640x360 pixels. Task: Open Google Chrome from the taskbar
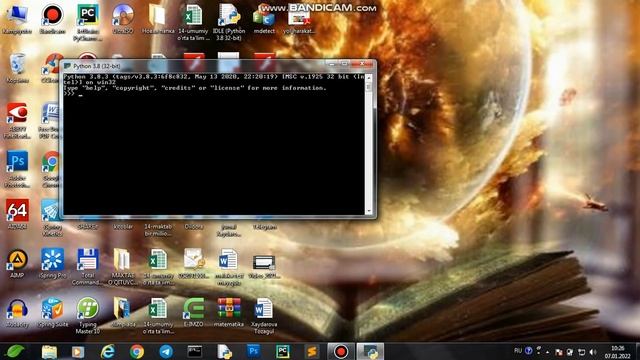point(137,352)
